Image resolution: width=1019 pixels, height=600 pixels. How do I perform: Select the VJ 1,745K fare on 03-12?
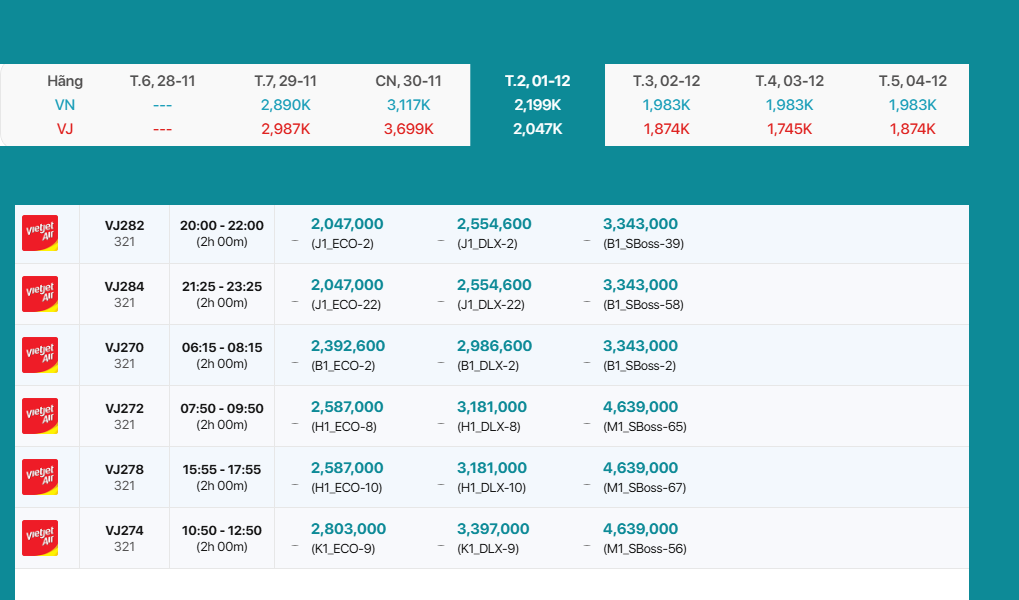[789, 128]
